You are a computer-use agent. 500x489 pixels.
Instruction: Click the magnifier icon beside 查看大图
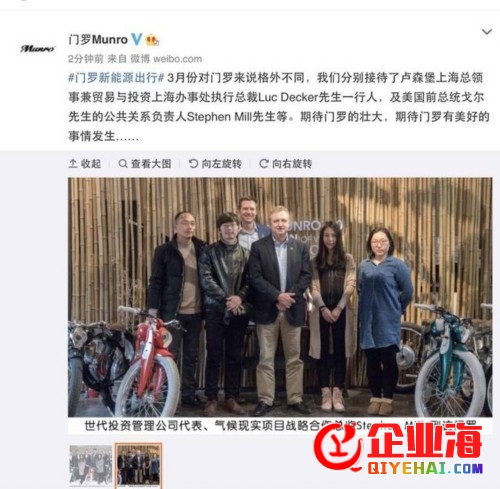(123, 164)
